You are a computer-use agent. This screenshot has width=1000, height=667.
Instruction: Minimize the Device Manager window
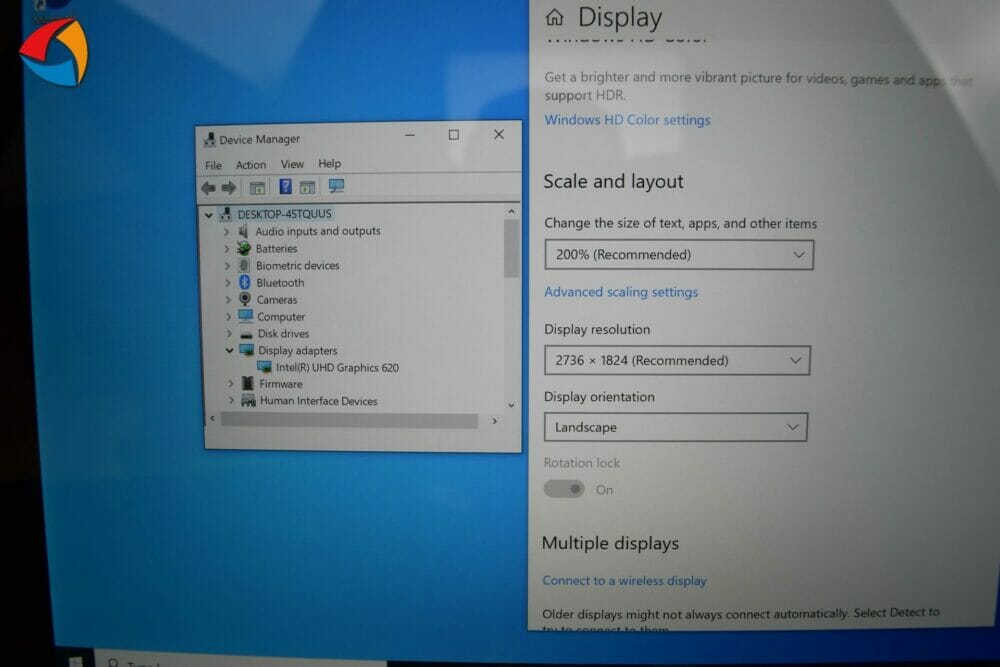click(409, 135)
